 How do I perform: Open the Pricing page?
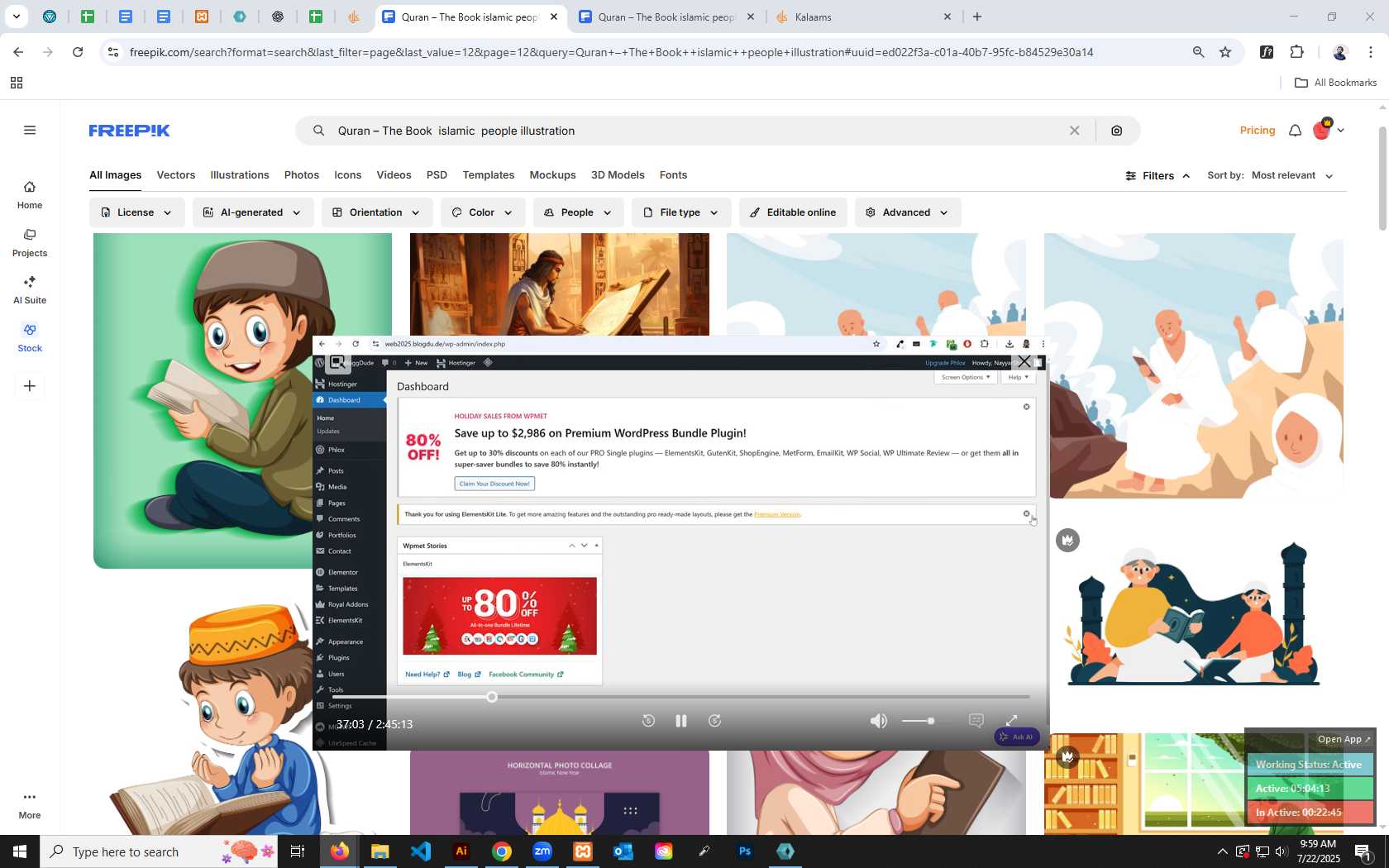coord(1257,131)
